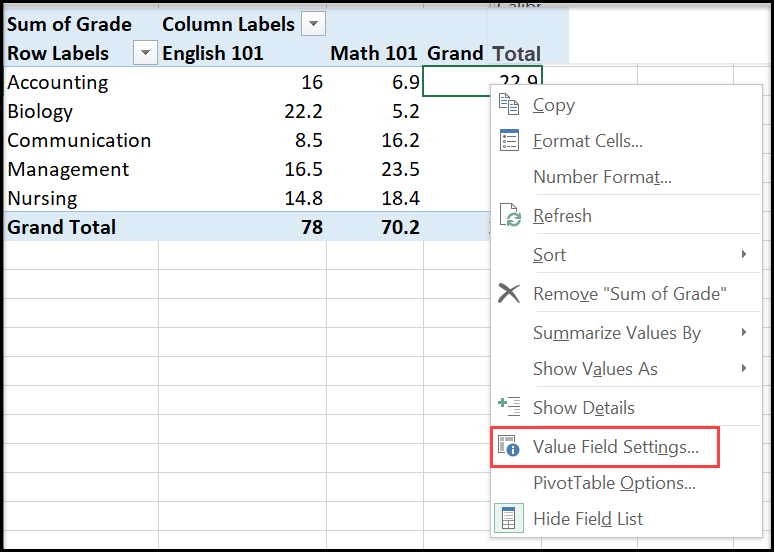Open PivotTable Options... entry
Viewport: 774px width, 552px height.
click(627, 482)
